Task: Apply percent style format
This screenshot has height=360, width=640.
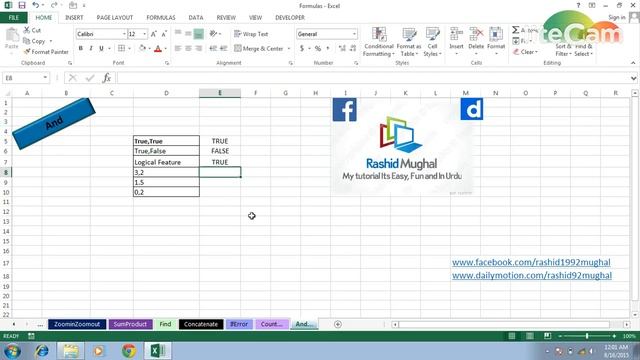Action: (x=318, y=48)
